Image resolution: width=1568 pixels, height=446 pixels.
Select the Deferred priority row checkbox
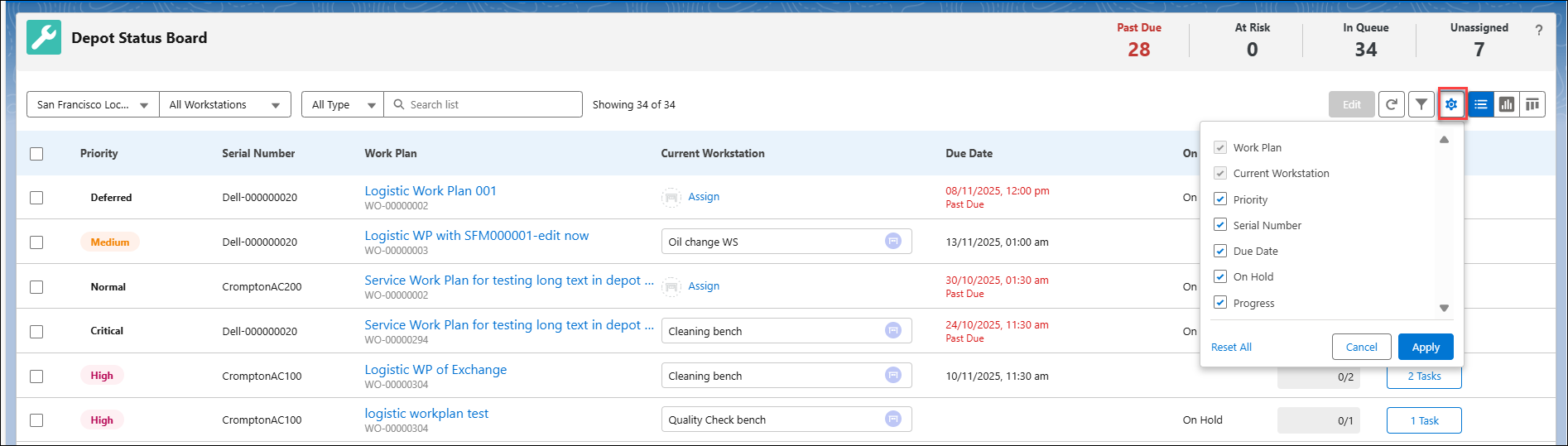(x=36, y=198)
